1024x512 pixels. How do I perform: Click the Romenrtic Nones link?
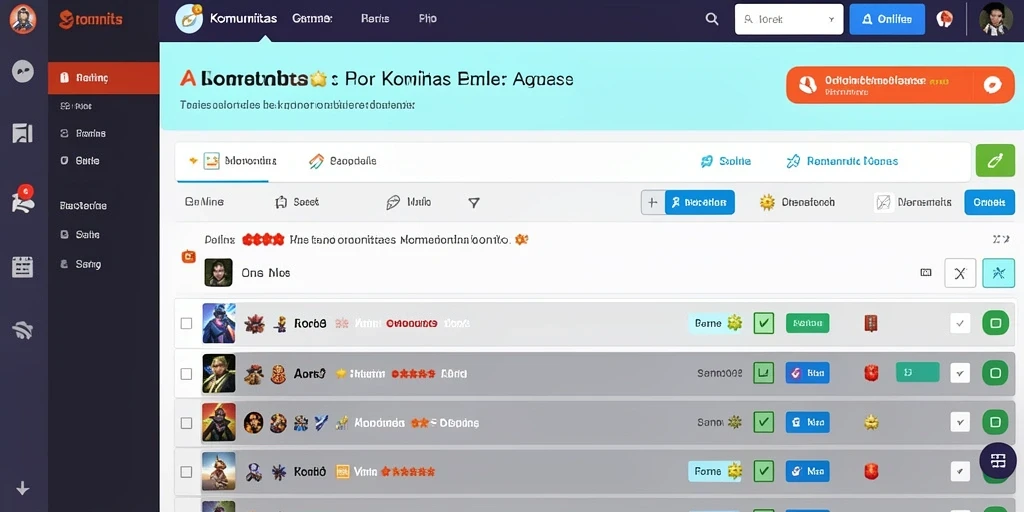pyautogui.click(x=842, y=161)
